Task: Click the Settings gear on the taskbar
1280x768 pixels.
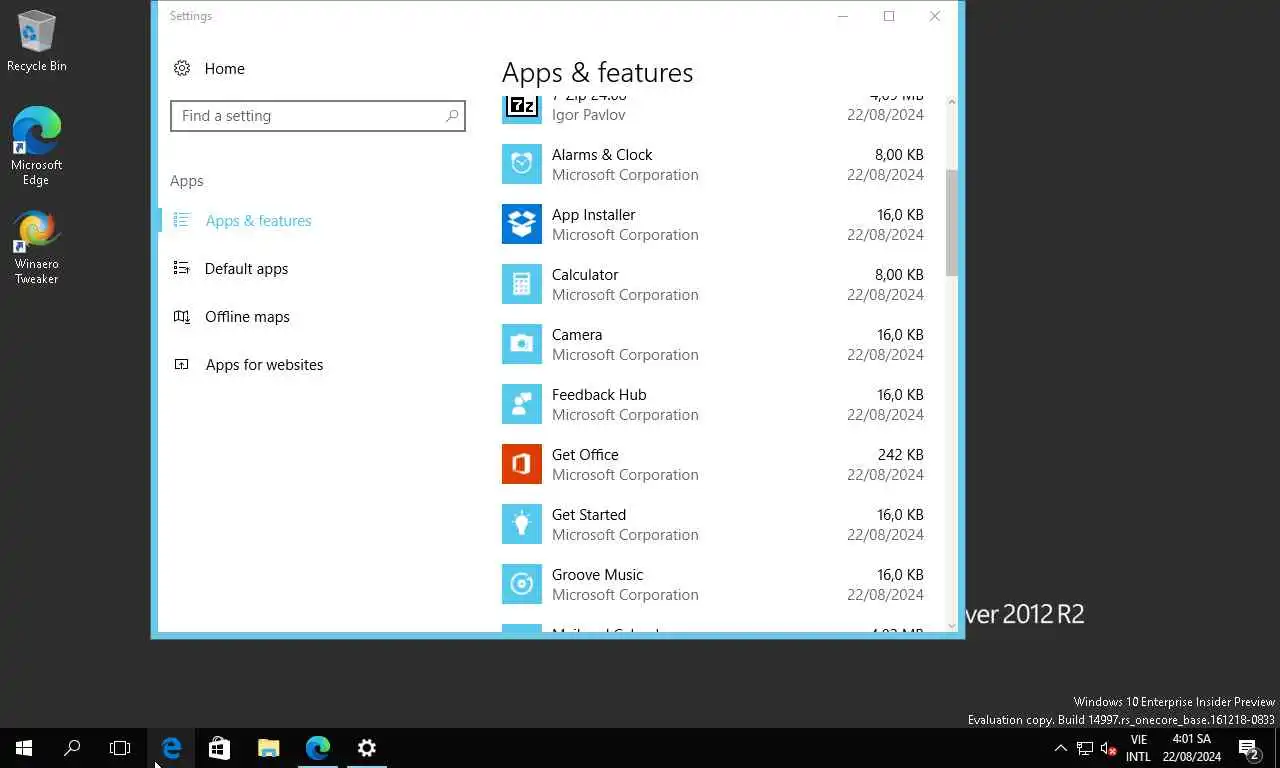Action: (367, 748)
